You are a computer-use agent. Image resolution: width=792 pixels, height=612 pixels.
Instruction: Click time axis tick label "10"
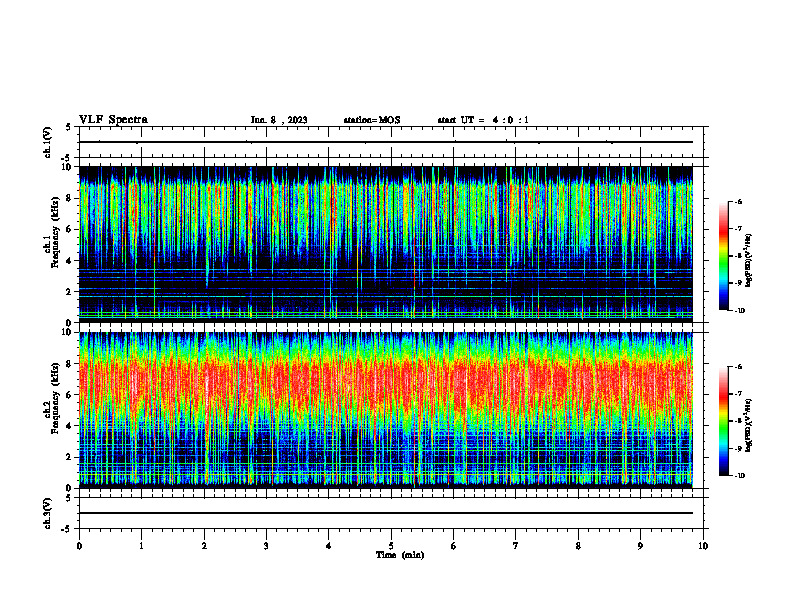pyautogui.click(x=703, y=546)
